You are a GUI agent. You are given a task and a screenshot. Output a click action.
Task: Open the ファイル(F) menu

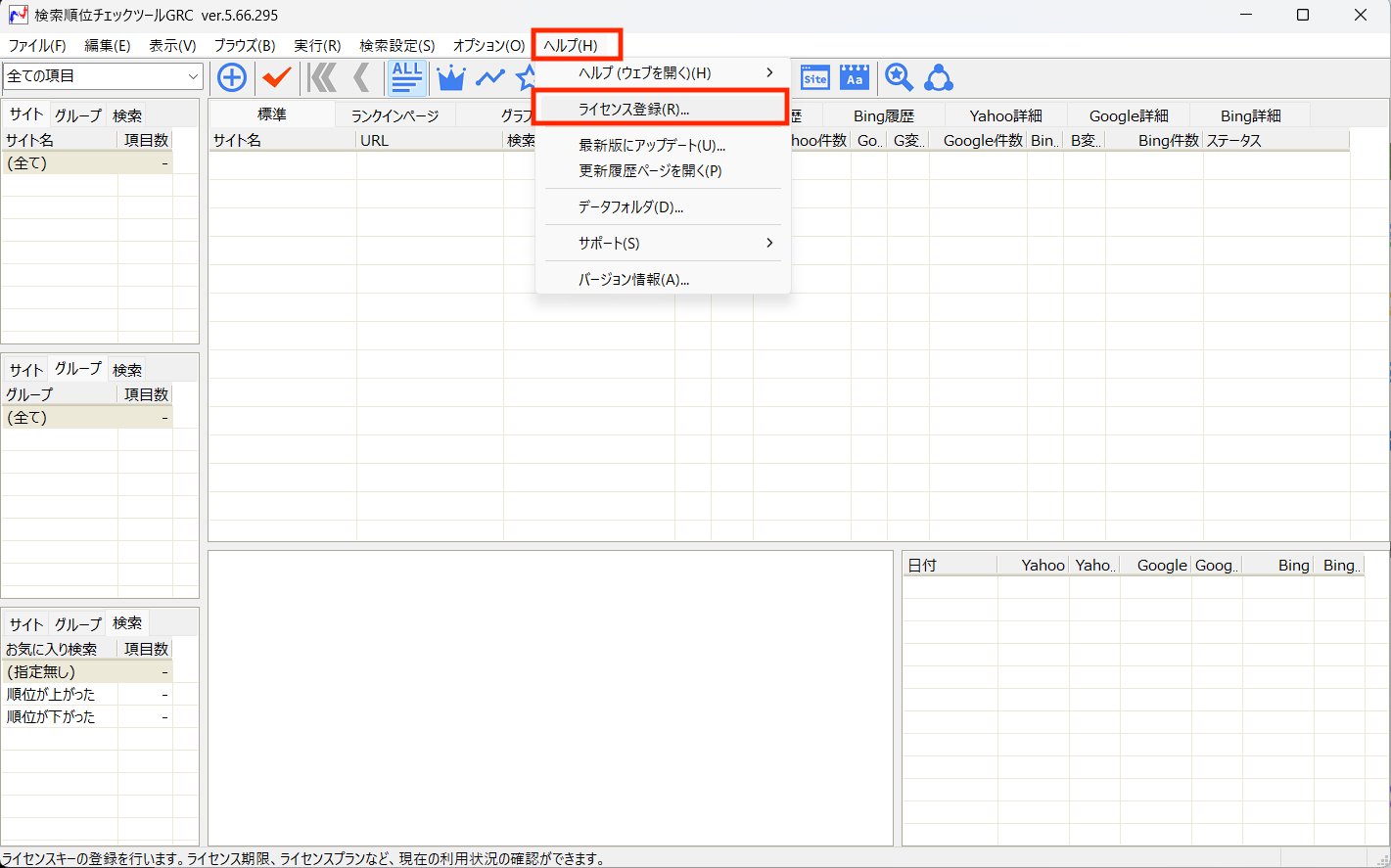click(37, 45)
